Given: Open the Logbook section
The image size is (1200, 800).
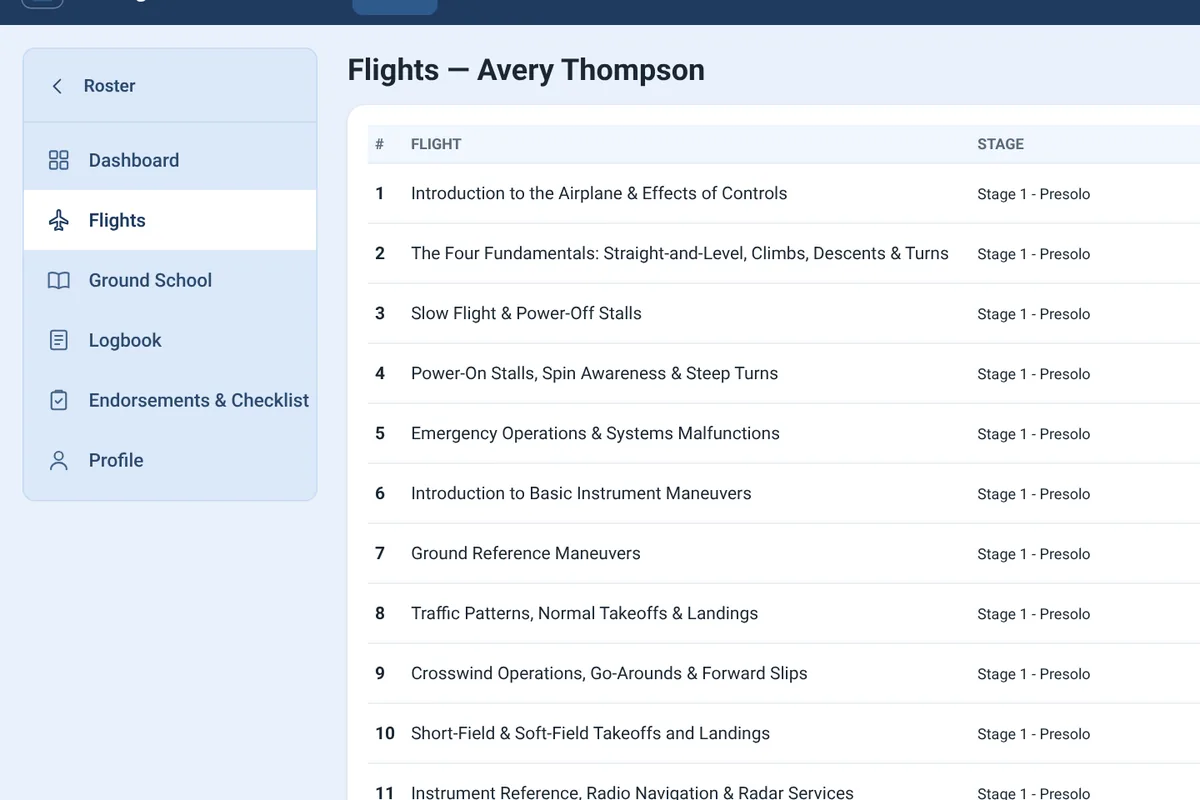Looking at the screenshot, I should (x=170, y=340).
